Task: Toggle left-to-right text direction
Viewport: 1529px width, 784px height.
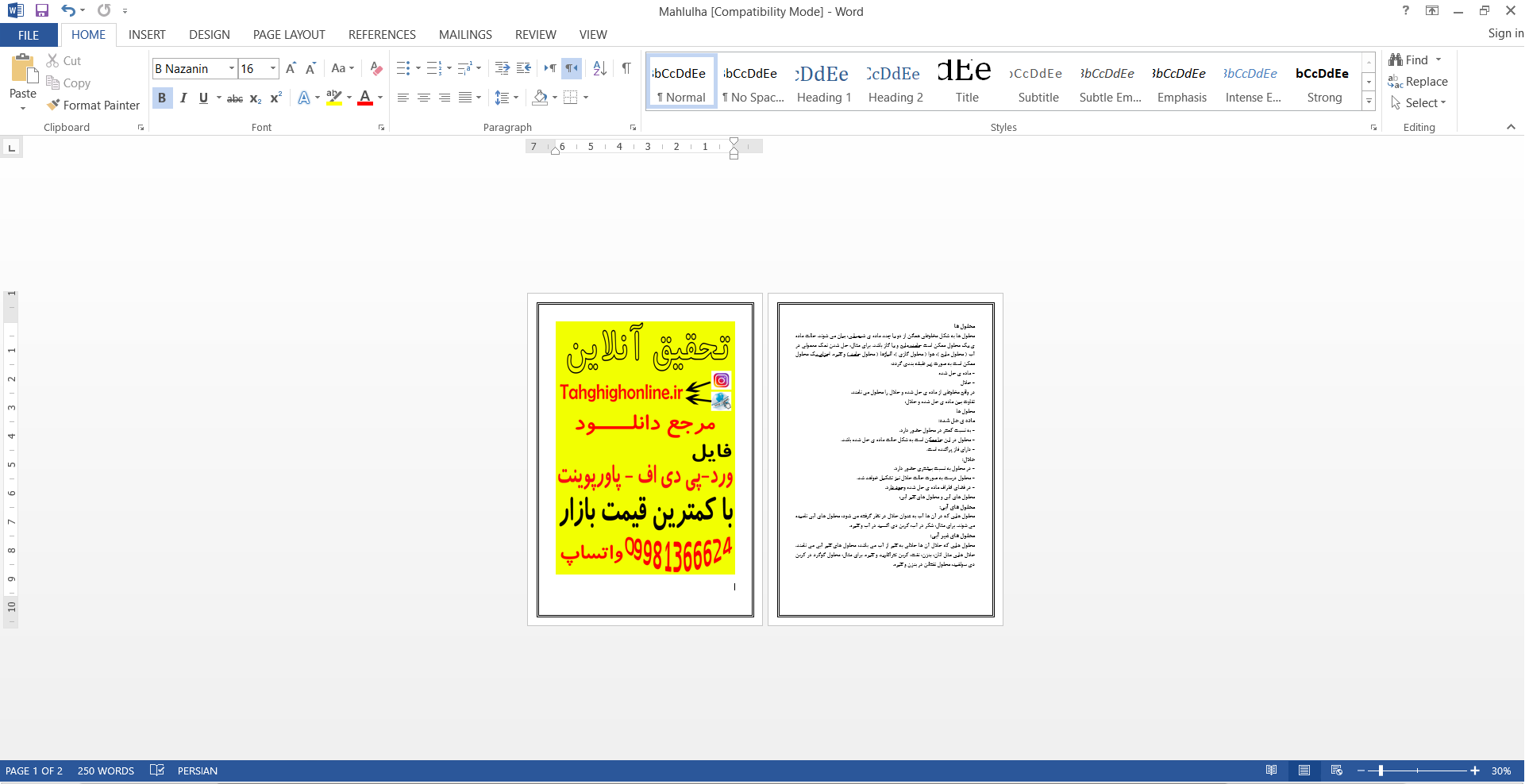Action: [550, 68]
